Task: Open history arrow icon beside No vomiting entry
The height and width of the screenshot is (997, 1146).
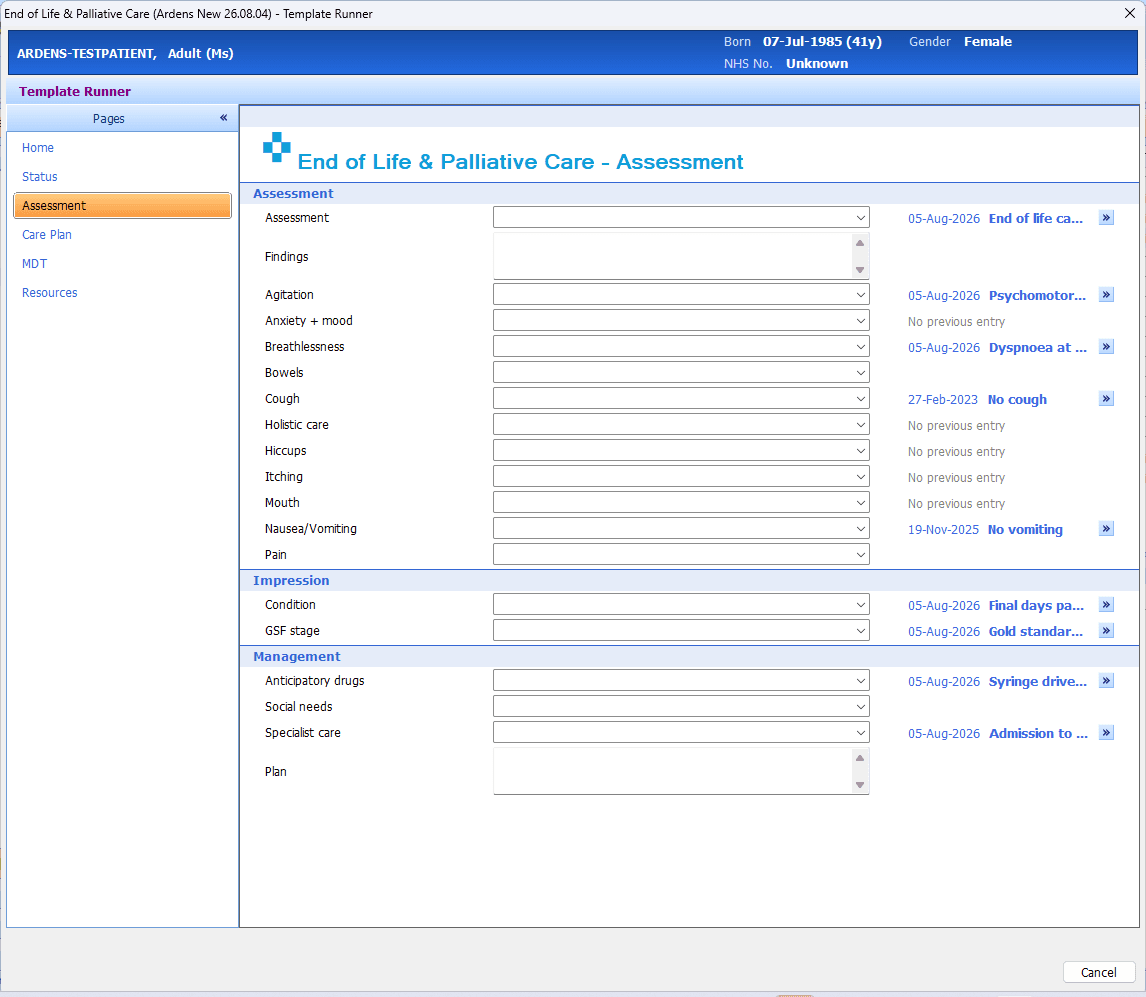Action: click(x=1107, y=528)
